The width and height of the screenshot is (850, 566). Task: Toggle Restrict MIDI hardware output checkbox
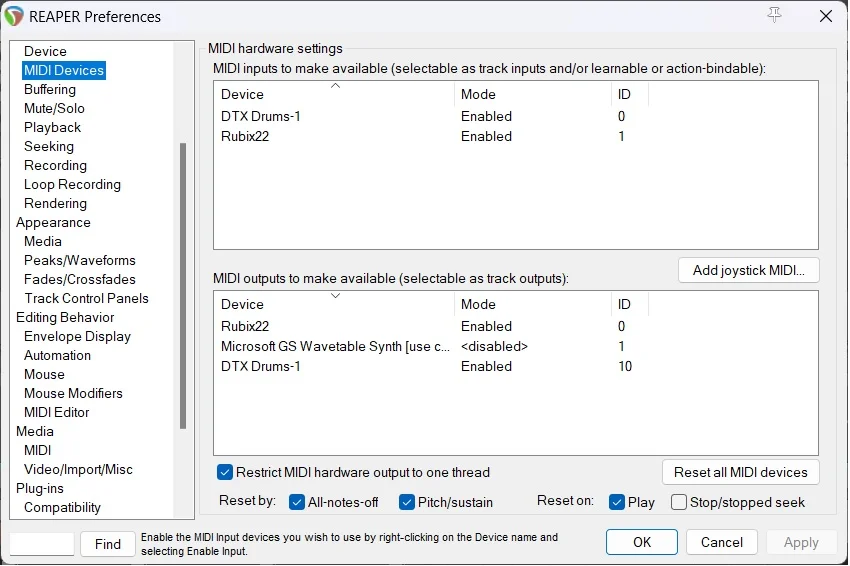tap(225, 472)
